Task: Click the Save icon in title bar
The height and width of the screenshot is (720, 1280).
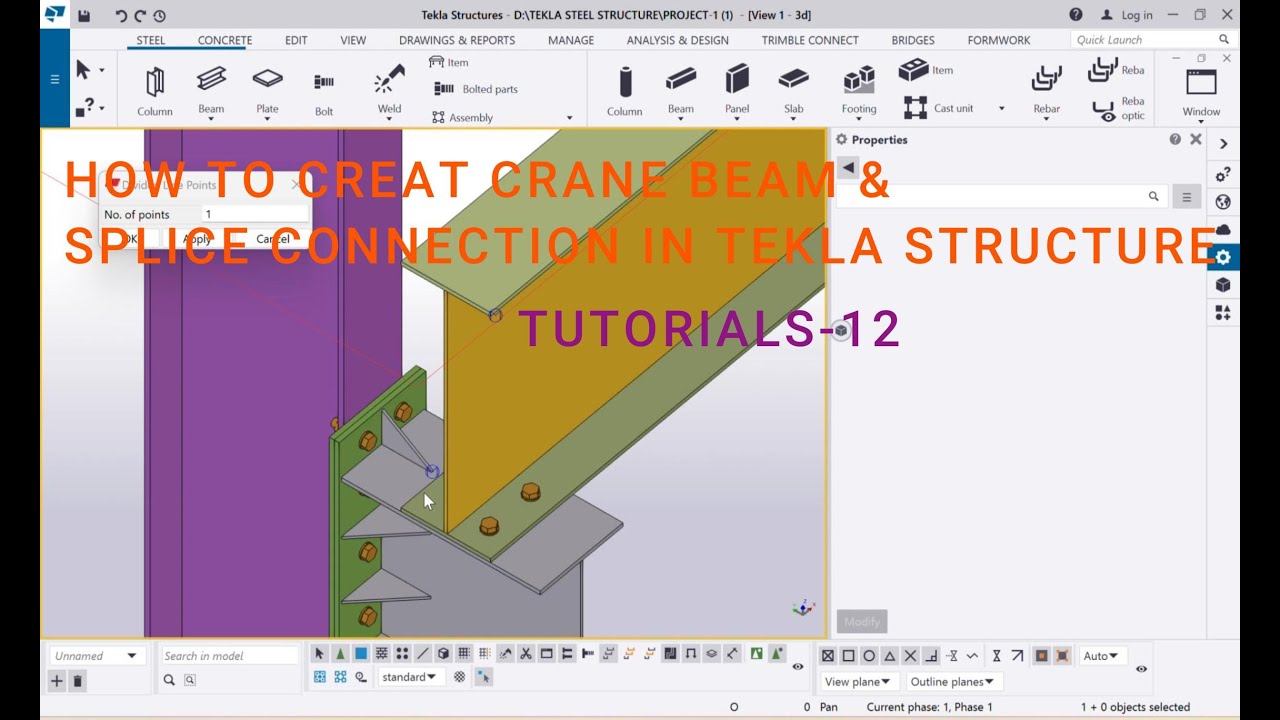Action: [84, 15]
